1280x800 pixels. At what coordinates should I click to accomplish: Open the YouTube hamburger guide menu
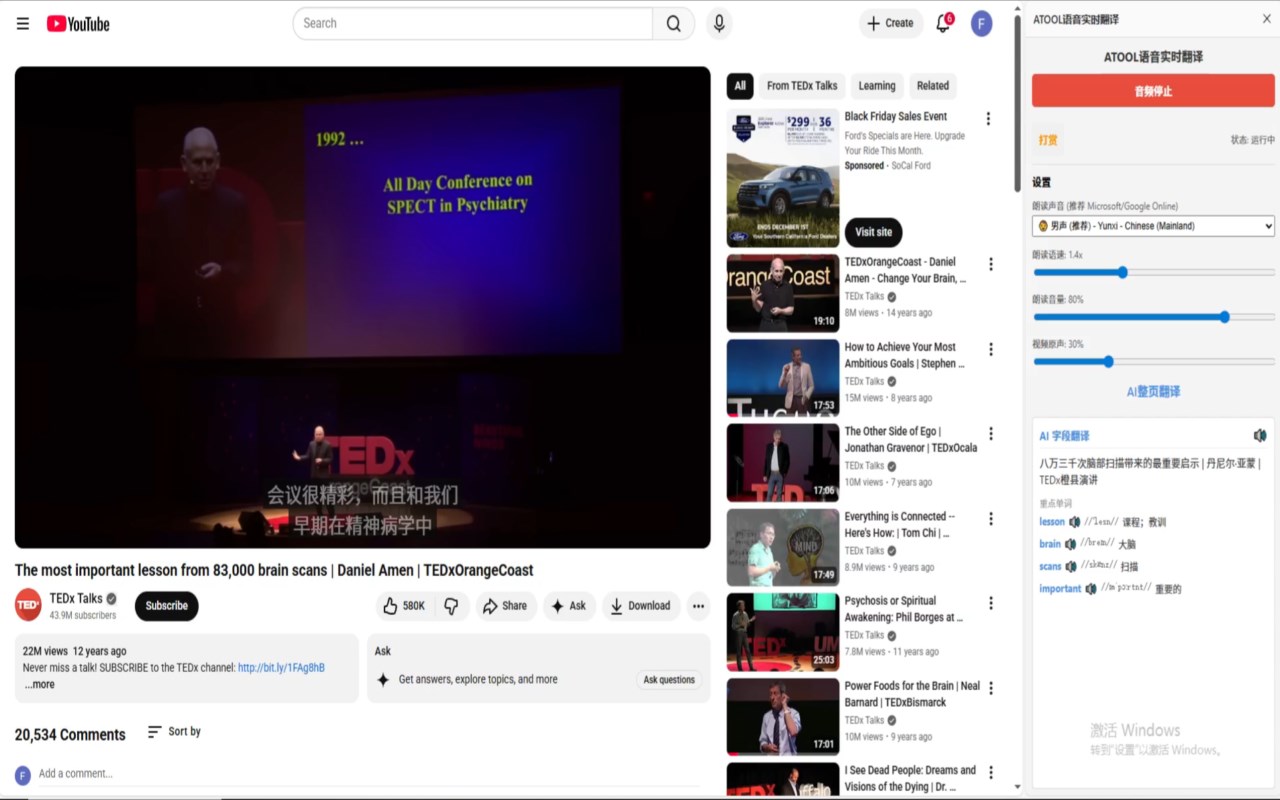pyautogui.click(x=23, y=24)
